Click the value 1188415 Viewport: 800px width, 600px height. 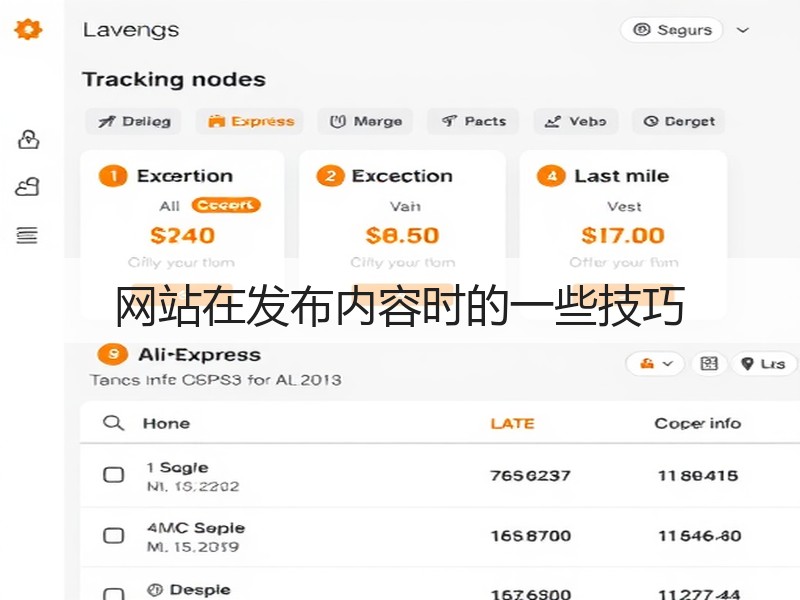[x=698, y=476]
